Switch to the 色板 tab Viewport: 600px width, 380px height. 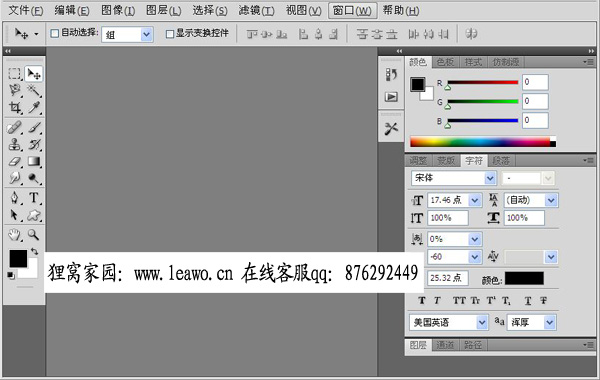445,62
